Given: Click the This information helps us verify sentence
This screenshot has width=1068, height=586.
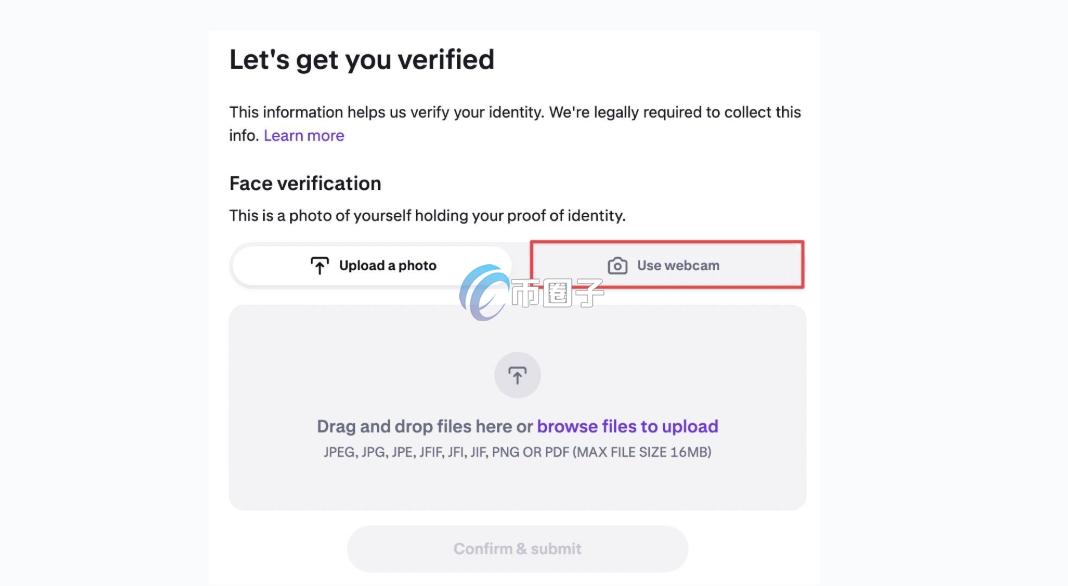Looking at the screenshot, I should pyautogui.click(x=386, y=112).
